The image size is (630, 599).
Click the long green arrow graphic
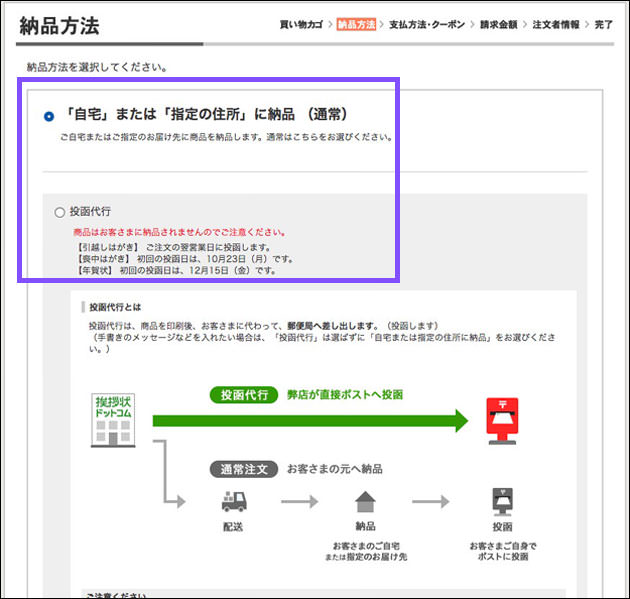tap(310, 421)
